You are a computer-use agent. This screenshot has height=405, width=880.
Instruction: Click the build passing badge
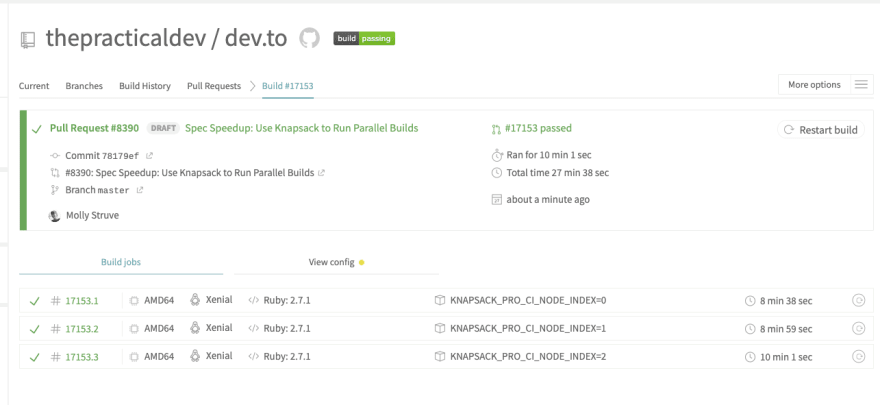tap(364, 38)
